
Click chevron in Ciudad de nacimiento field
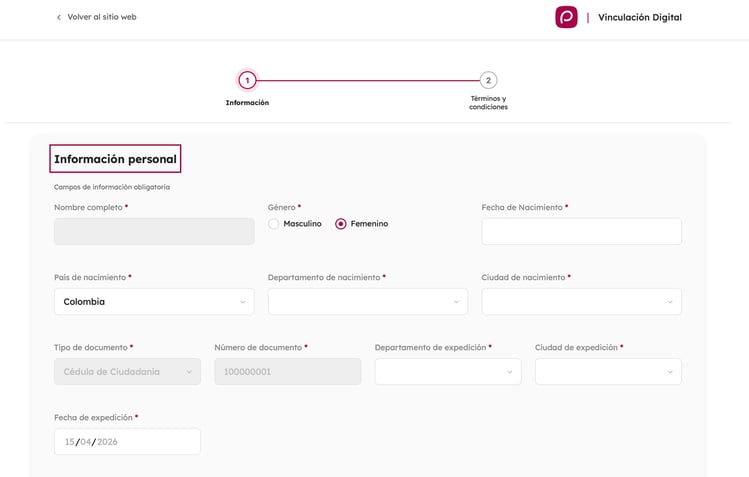coord(670,302)
